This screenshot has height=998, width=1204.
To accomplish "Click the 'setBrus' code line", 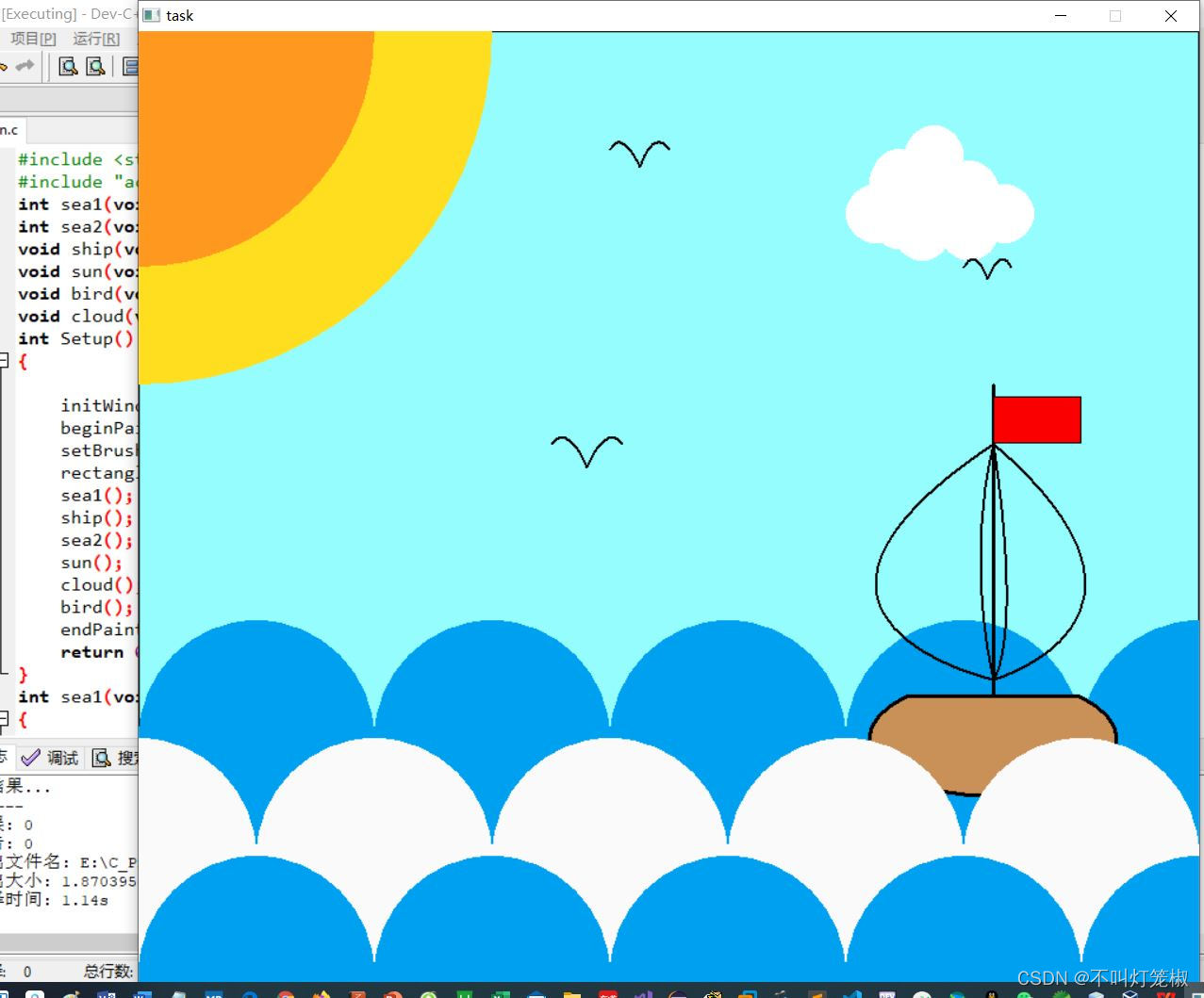I will click(99, 450).
